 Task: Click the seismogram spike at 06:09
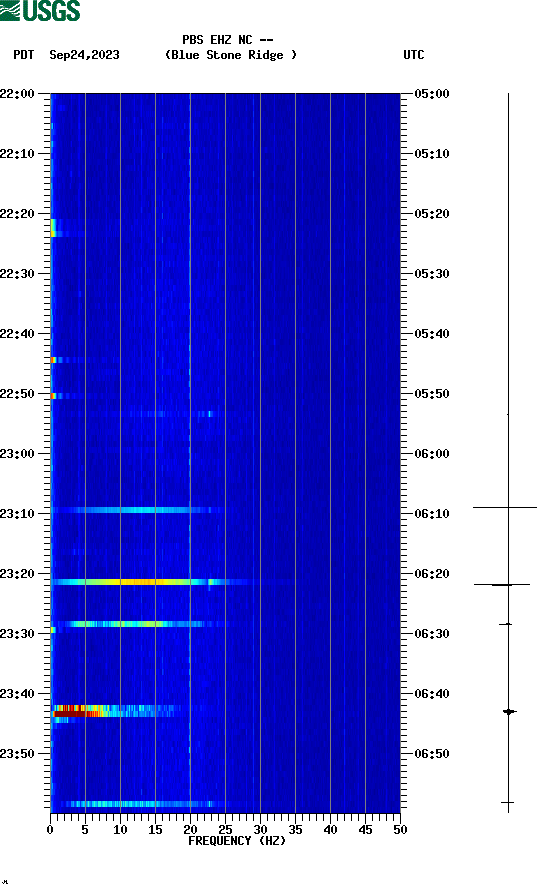tap(505, 507)
